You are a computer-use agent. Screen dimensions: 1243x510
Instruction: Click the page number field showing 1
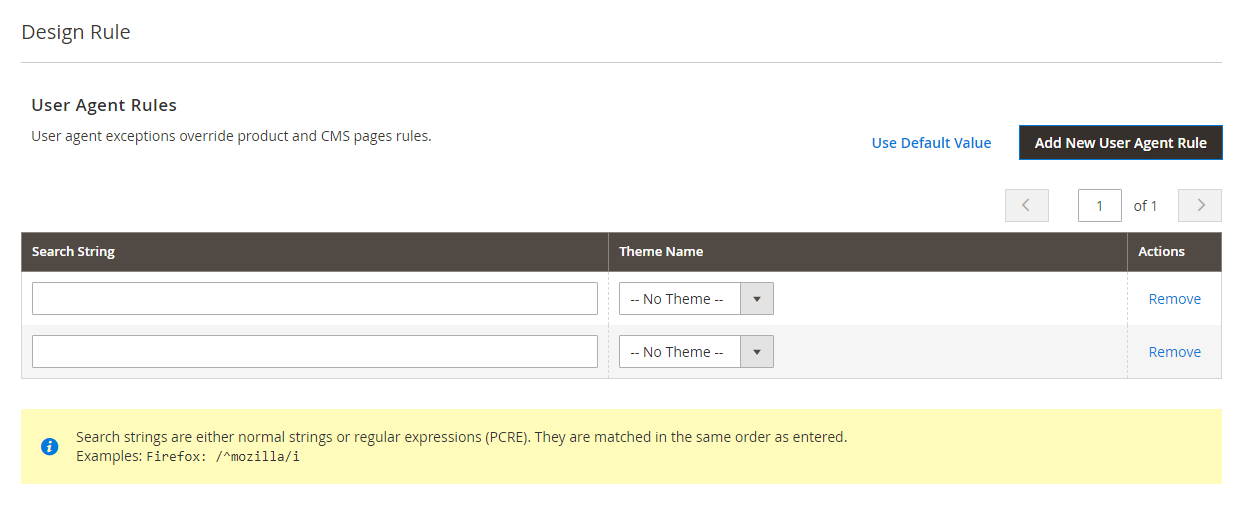(x=1100, y=205)
